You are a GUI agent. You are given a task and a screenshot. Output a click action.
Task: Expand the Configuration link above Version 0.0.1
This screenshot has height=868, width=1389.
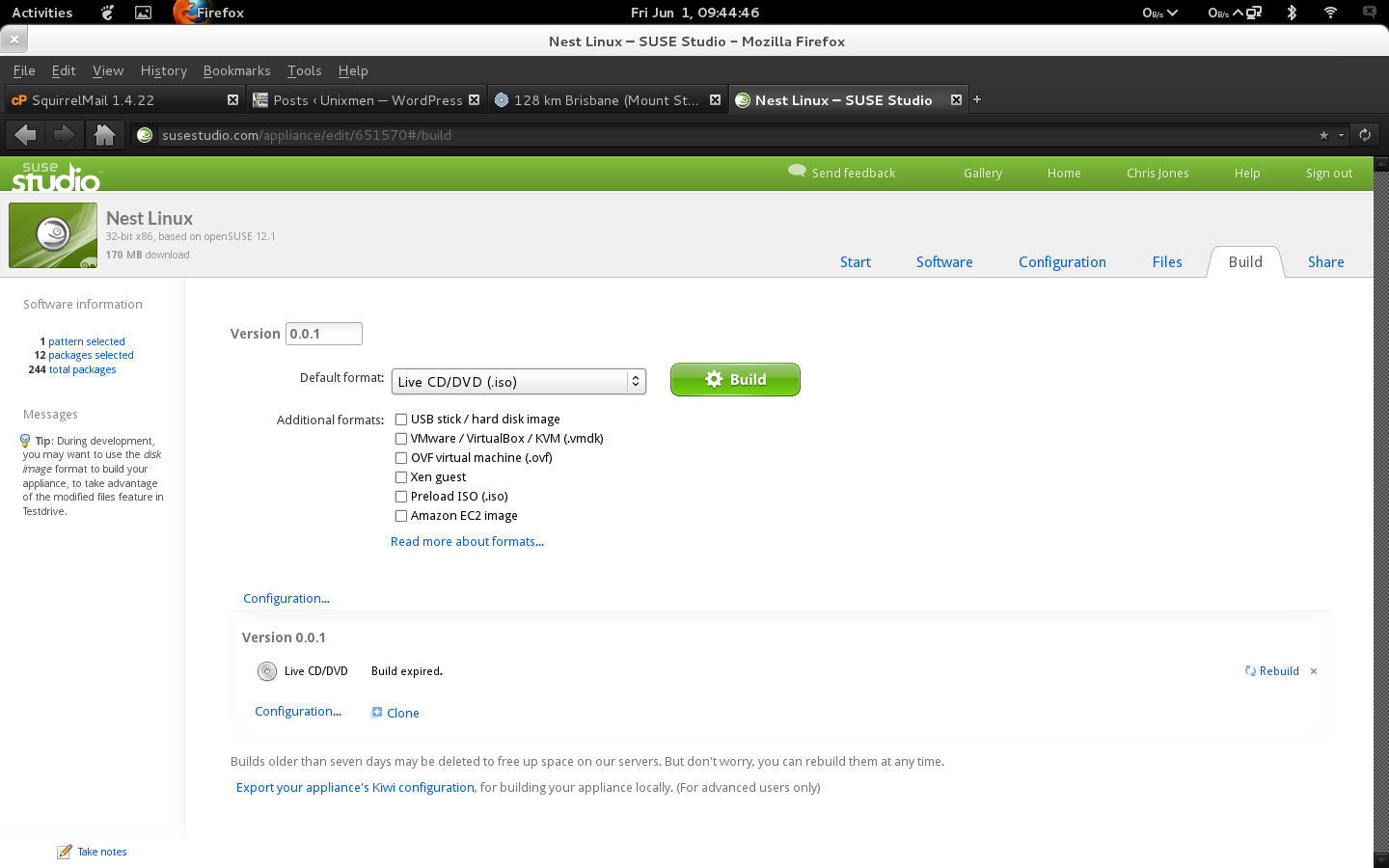tap(286, 599)
